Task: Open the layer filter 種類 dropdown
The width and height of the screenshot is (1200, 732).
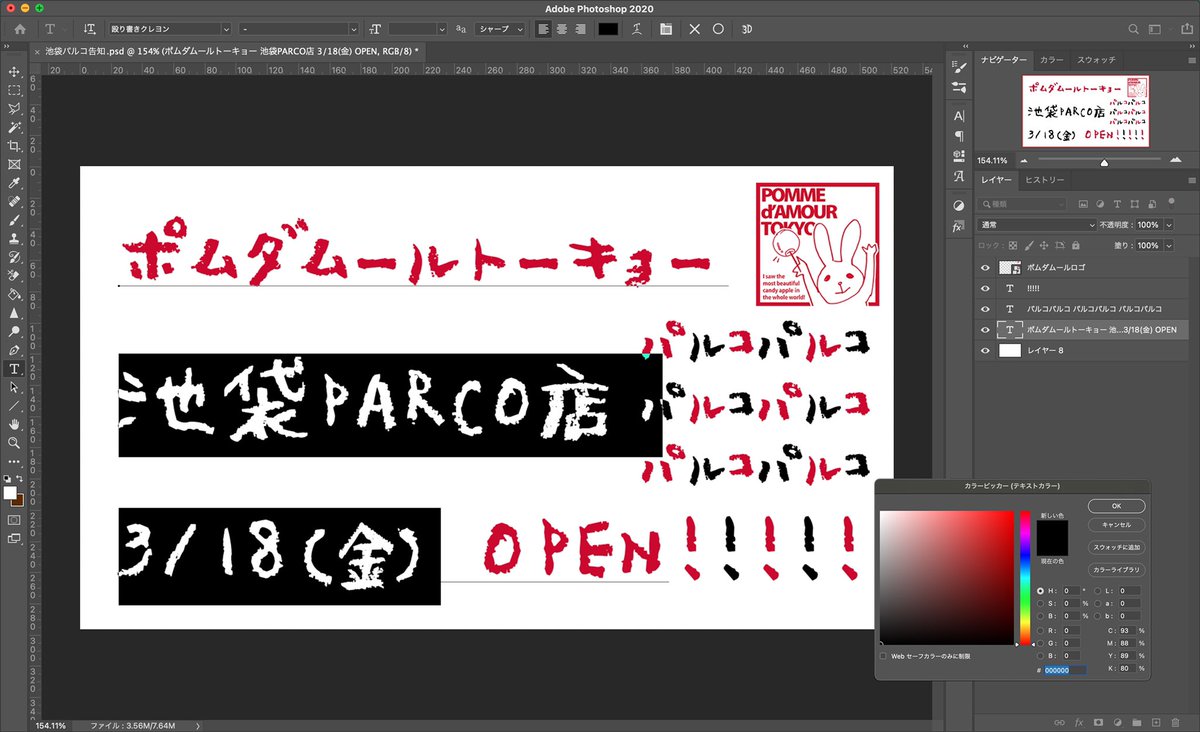Action: point(1022,204)
